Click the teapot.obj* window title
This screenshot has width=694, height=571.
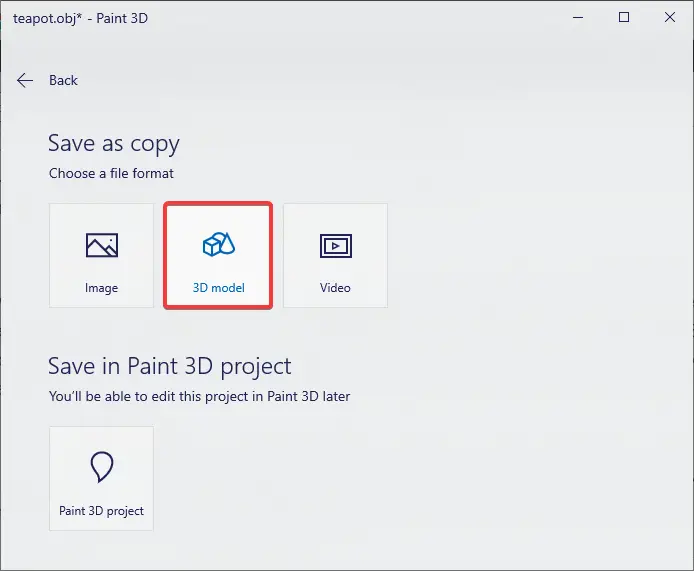click(x=80, y=19)
